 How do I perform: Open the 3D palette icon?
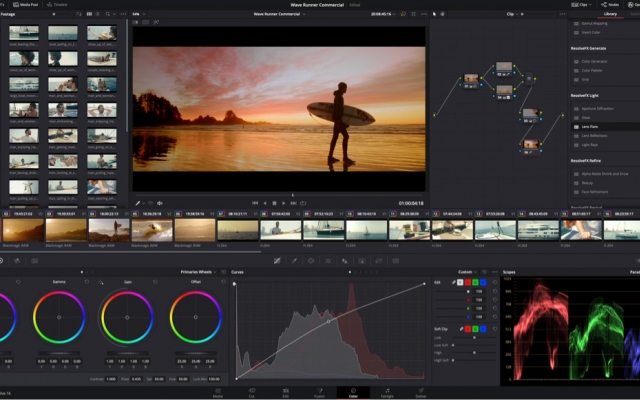[x=396, y=260]
